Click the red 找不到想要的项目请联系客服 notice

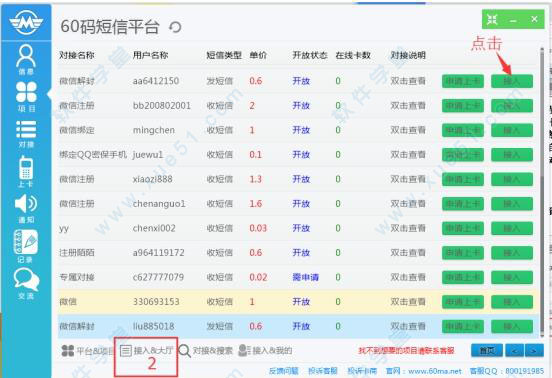(406, 351)
